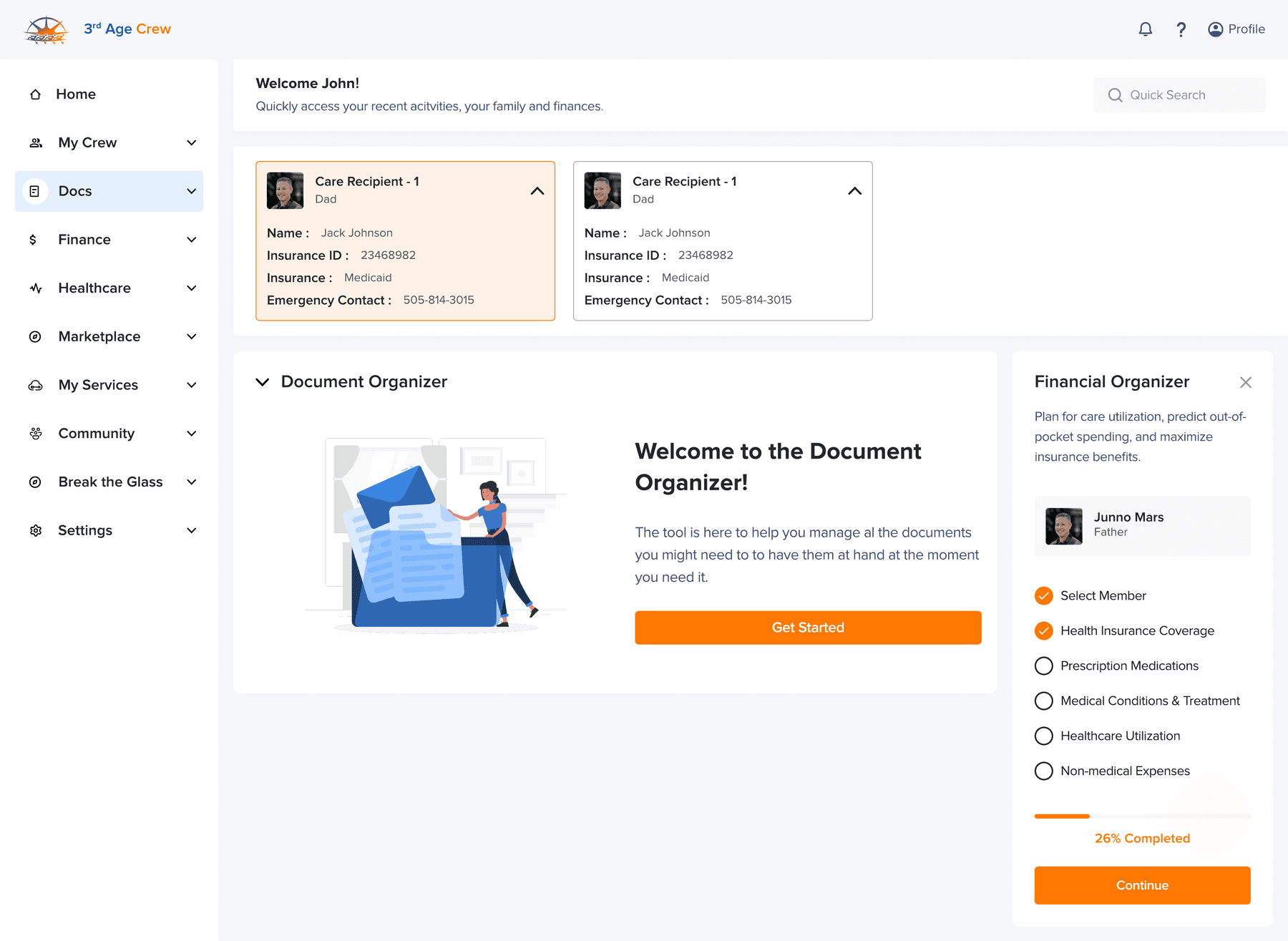Click the Continue button
Viewport: 1288px width, 941px height.
pos(1142,885)
